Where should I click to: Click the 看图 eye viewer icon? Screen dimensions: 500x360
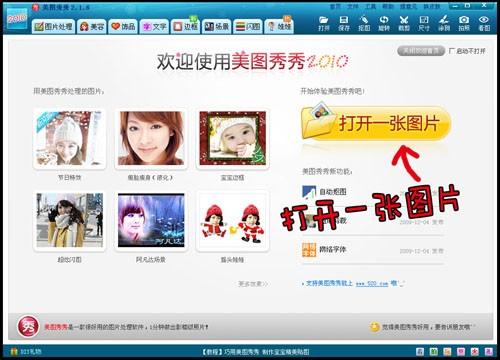coord(484,20)
